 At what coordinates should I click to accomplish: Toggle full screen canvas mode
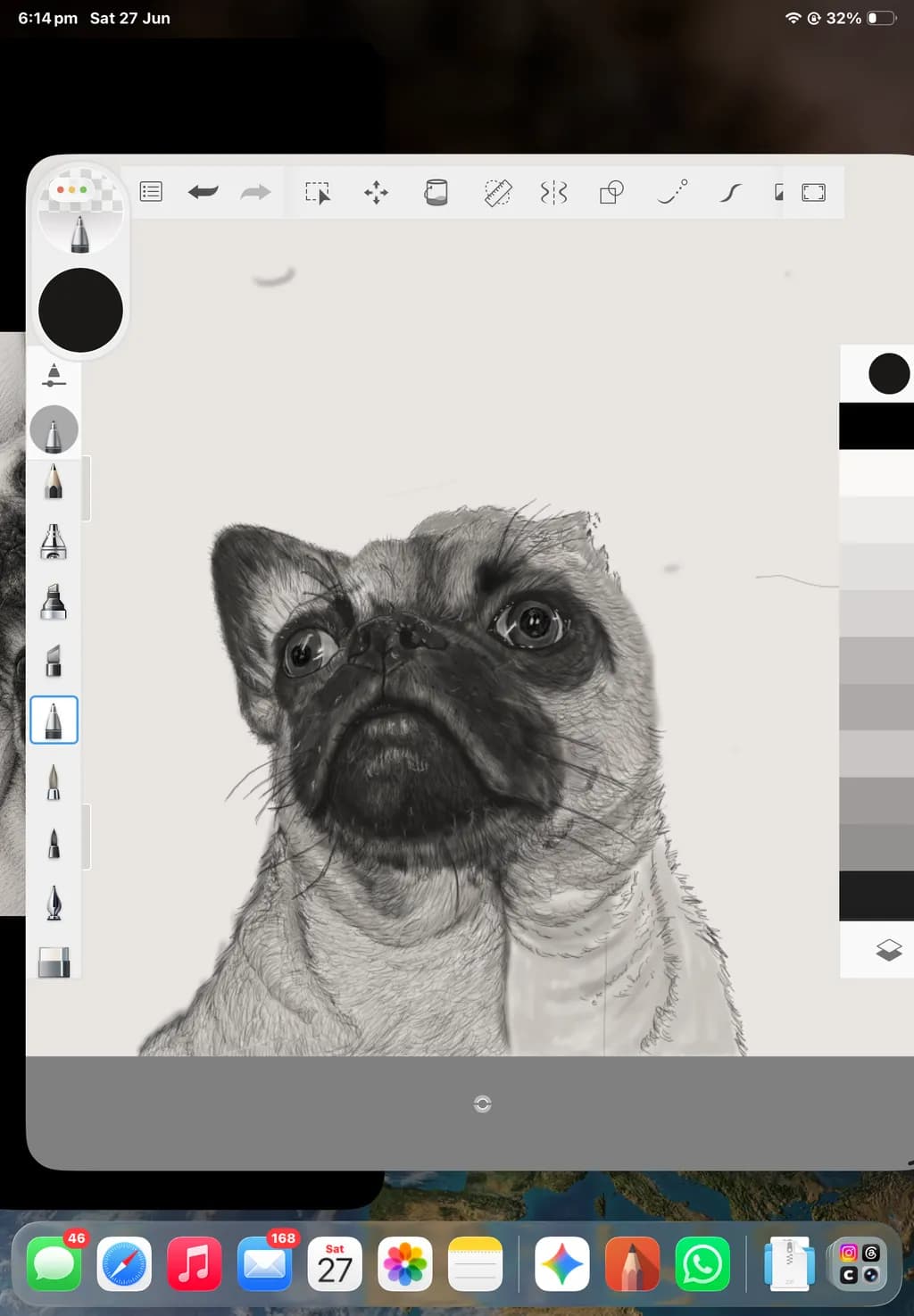pyautogui.click(x=813, y=192)
